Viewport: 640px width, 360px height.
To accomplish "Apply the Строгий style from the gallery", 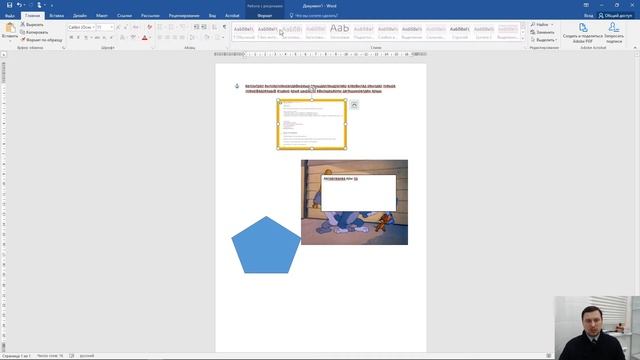I will coord(460,31).
